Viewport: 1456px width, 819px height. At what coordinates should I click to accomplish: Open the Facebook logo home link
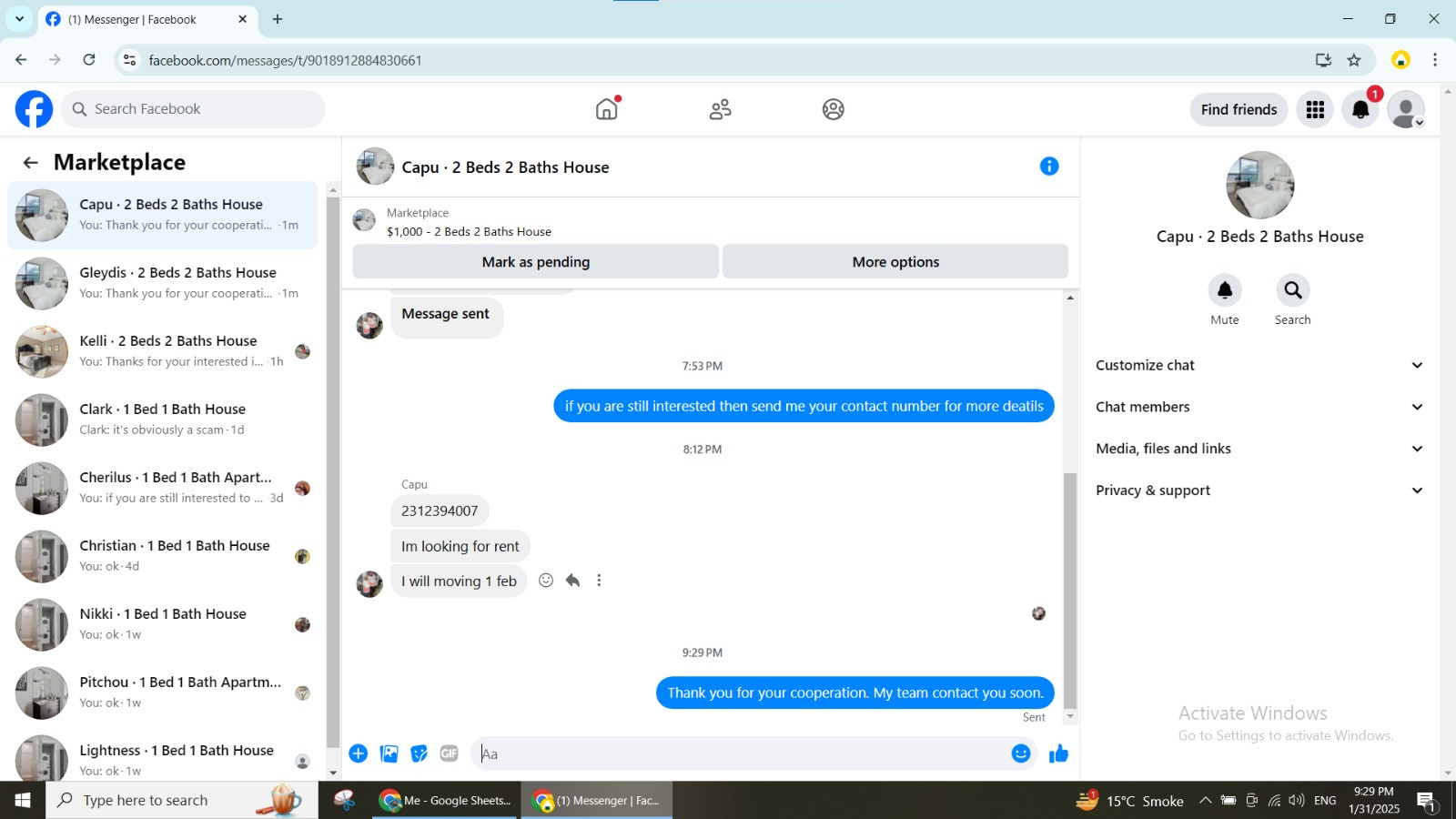click(34, 109)
